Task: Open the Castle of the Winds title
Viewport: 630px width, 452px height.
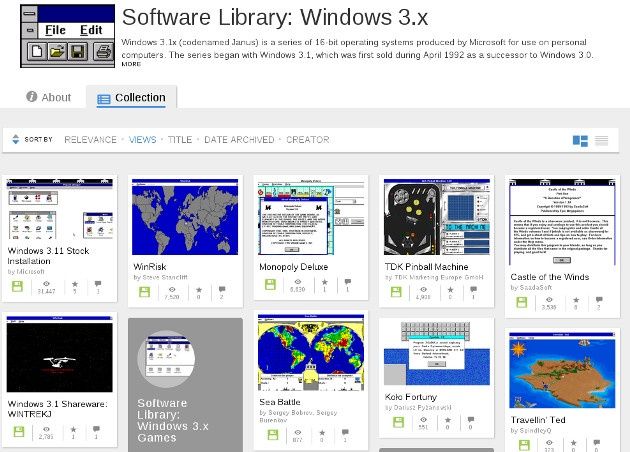Action: (x=550, y=277)
